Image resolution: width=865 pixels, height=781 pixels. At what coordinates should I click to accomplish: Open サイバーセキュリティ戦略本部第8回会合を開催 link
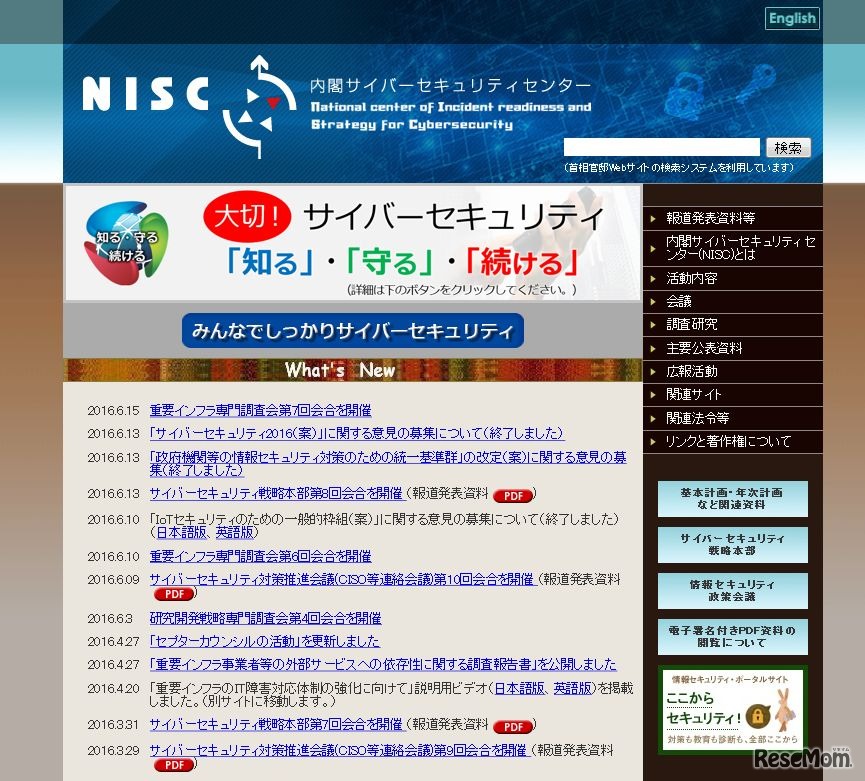coord(276,494)
